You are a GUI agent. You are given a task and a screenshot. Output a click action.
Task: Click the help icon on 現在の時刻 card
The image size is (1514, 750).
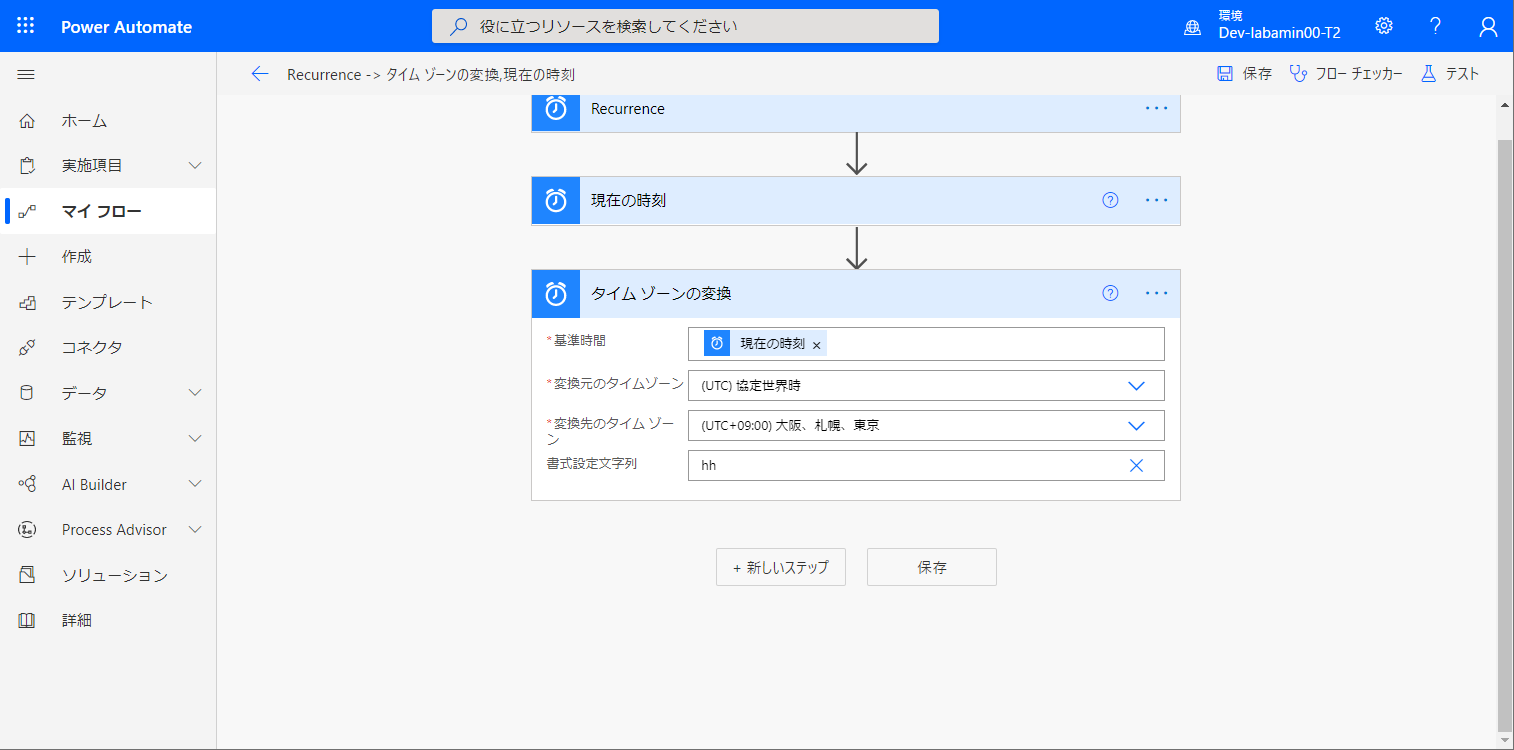[1110, 200]
